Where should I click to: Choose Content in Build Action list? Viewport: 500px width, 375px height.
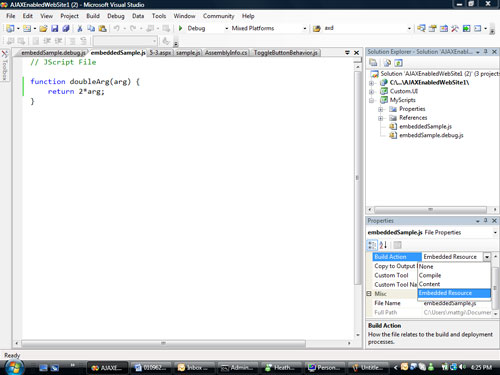pos(454,284)
